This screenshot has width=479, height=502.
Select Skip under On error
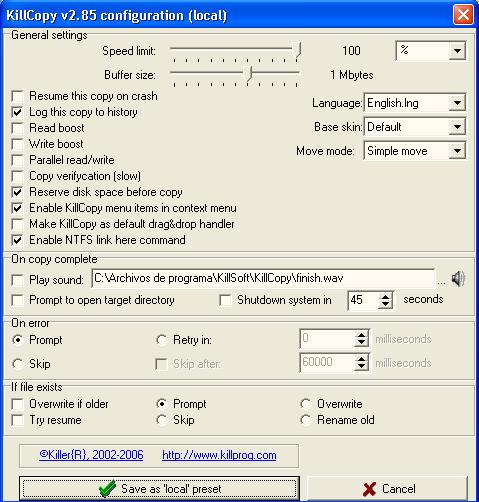coord(17,364)
